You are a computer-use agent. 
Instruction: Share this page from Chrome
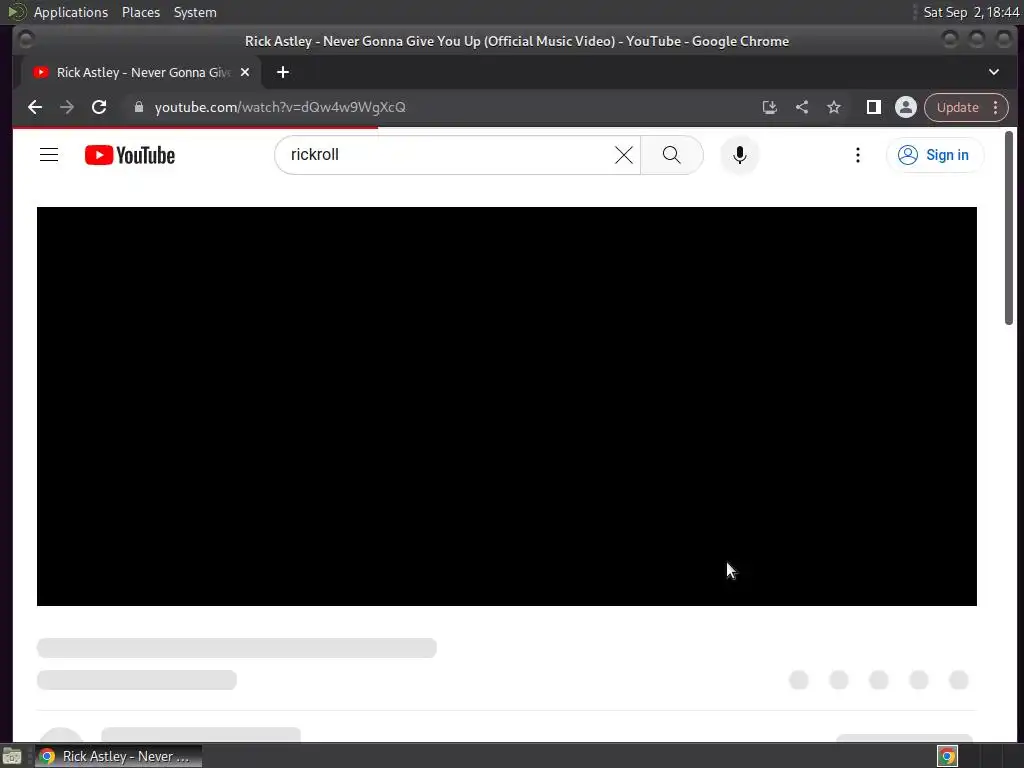(x=802, y=107)
